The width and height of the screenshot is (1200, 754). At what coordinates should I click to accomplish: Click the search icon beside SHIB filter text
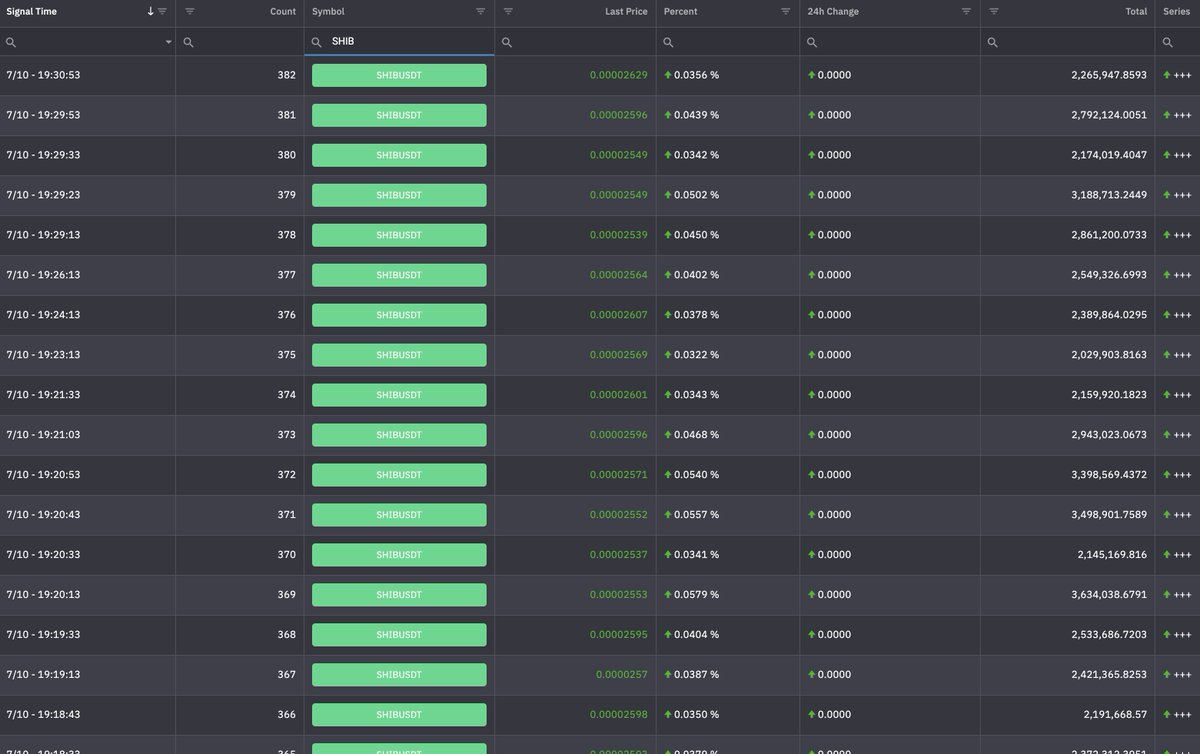click(317, 42)
